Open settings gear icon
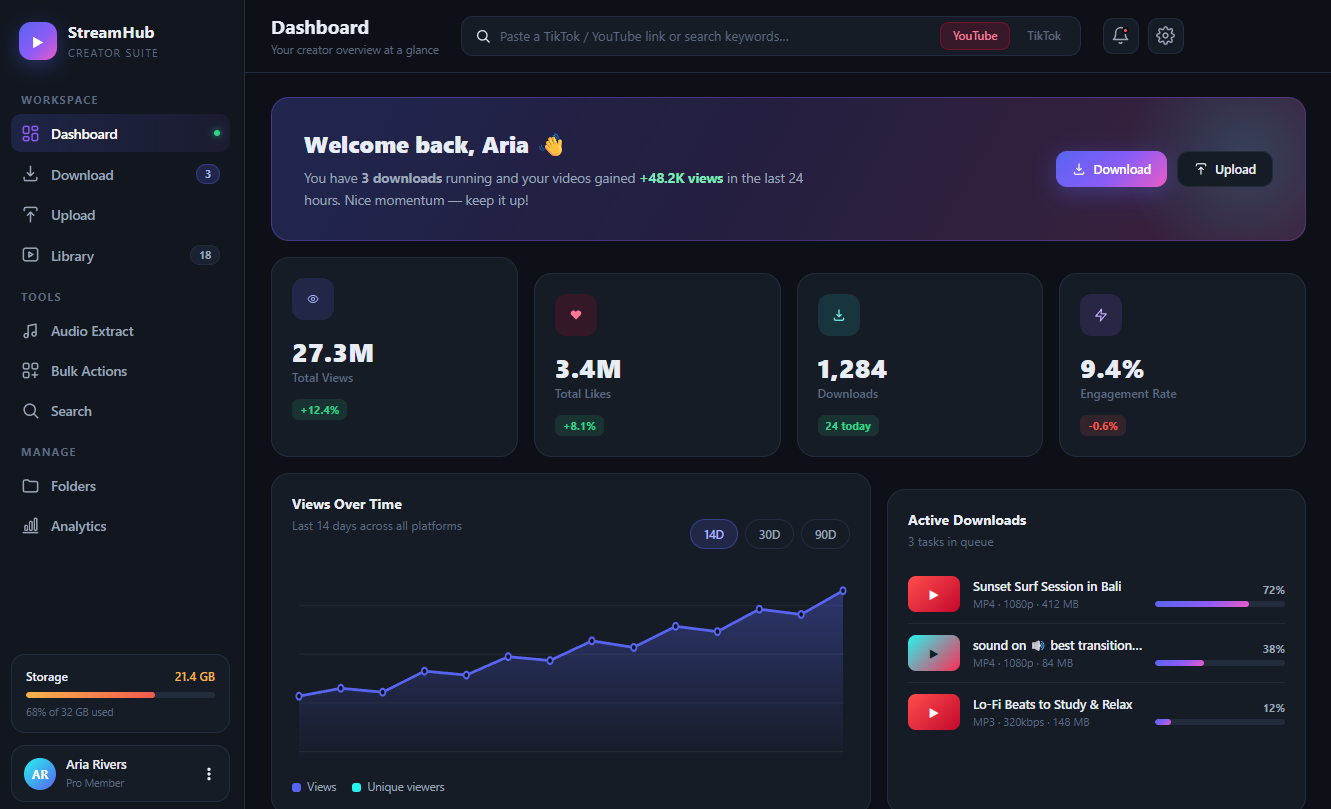This screenshot has width=1331, height=809. point(1165,36)
